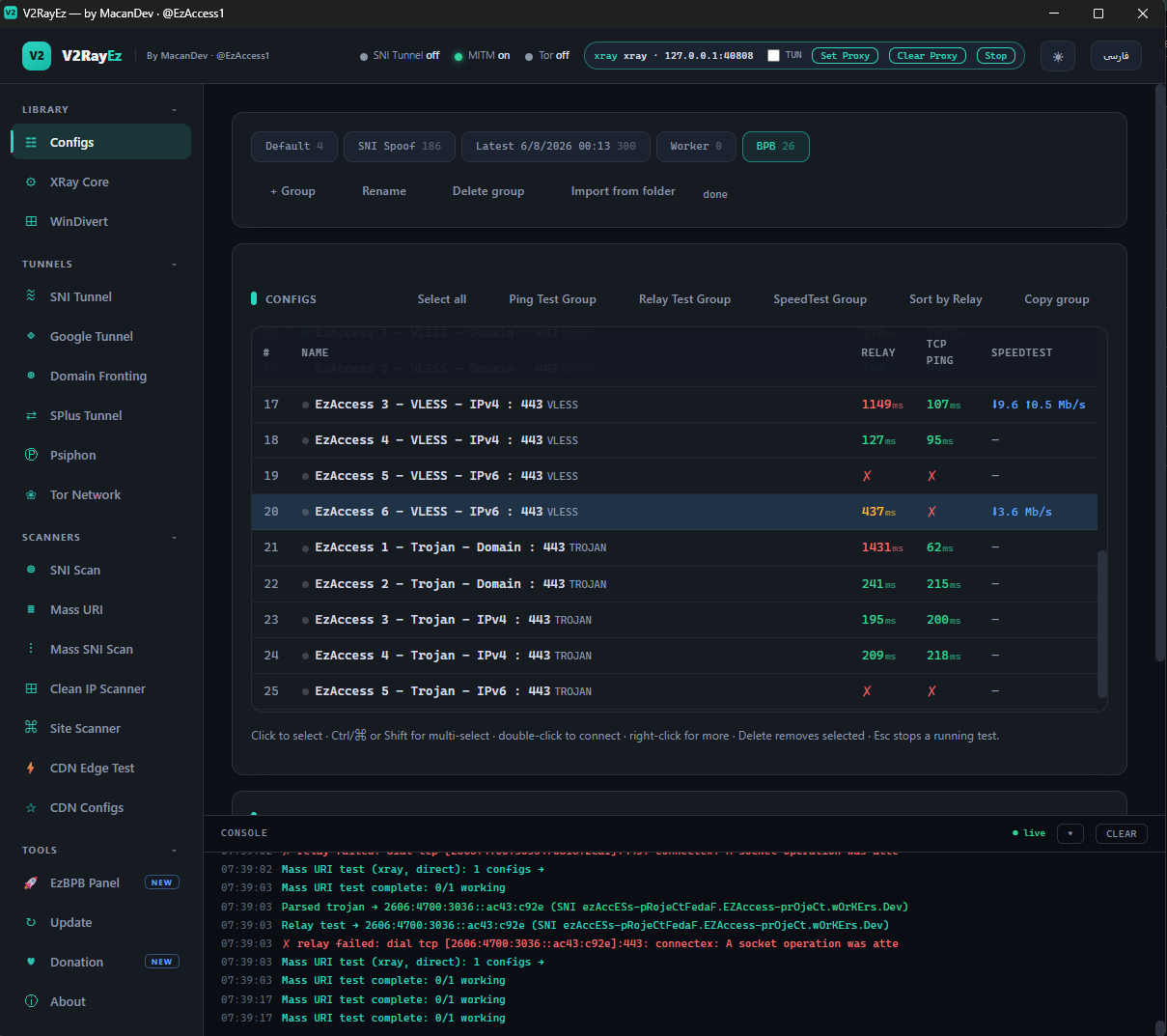Click the Set Proxy button
1167x1036 pixels.
pos(845,56)
